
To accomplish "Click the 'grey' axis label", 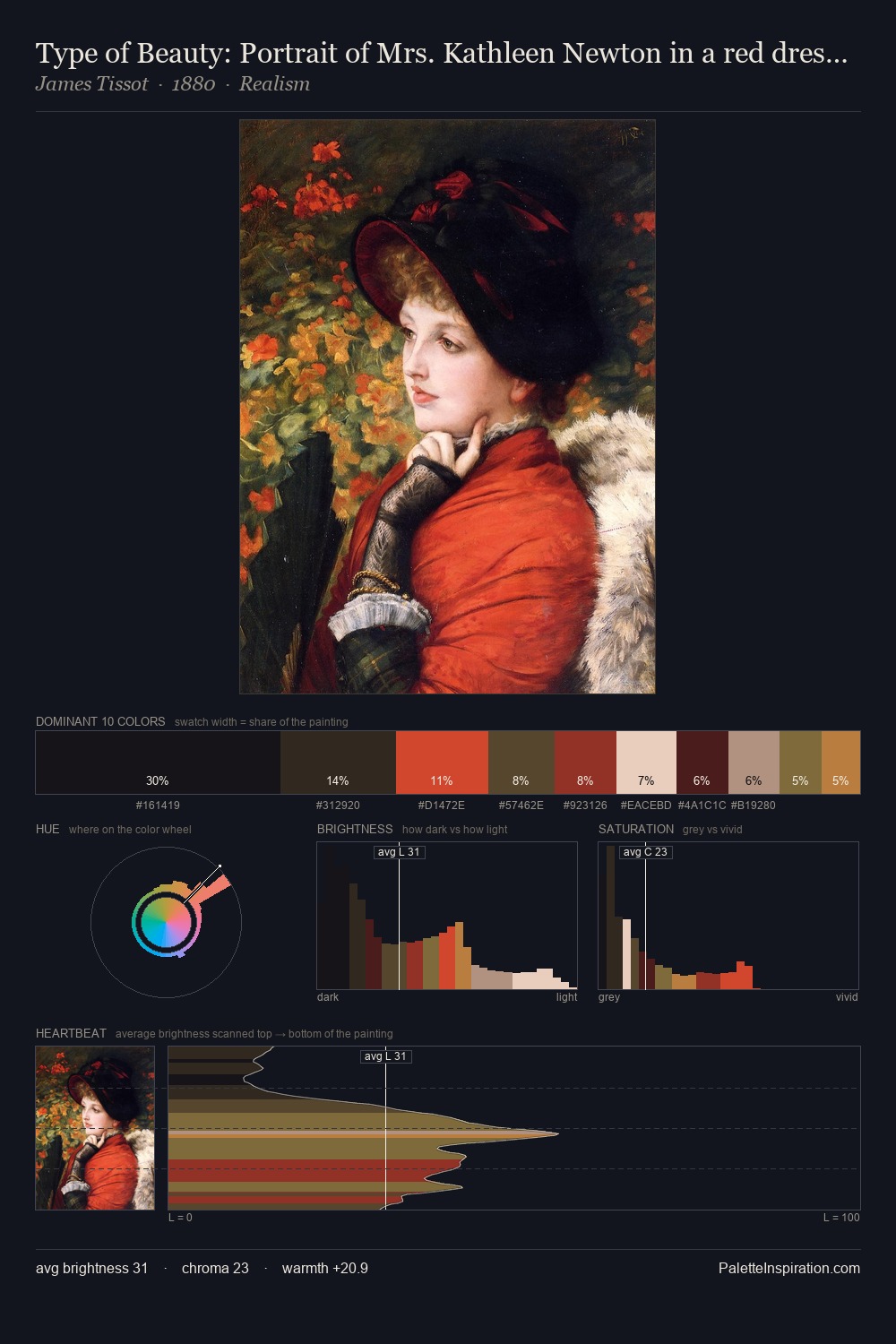I will 609,997.
